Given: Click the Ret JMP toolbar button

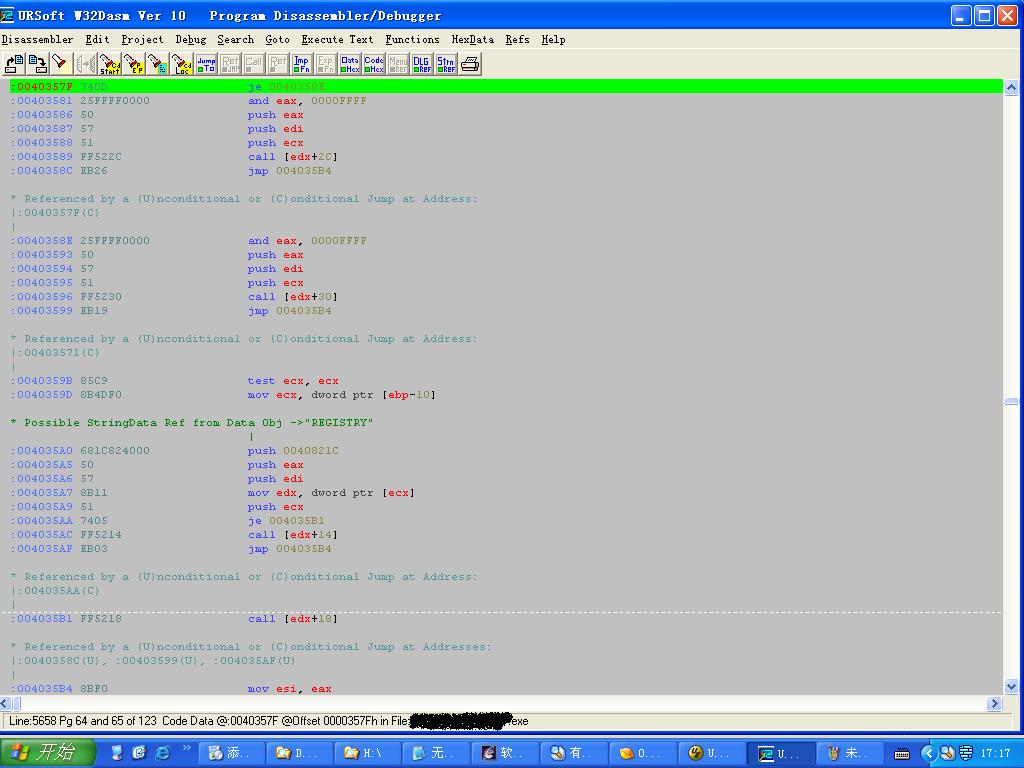Looking at the screenshot, I should click(x=230, y=63).
